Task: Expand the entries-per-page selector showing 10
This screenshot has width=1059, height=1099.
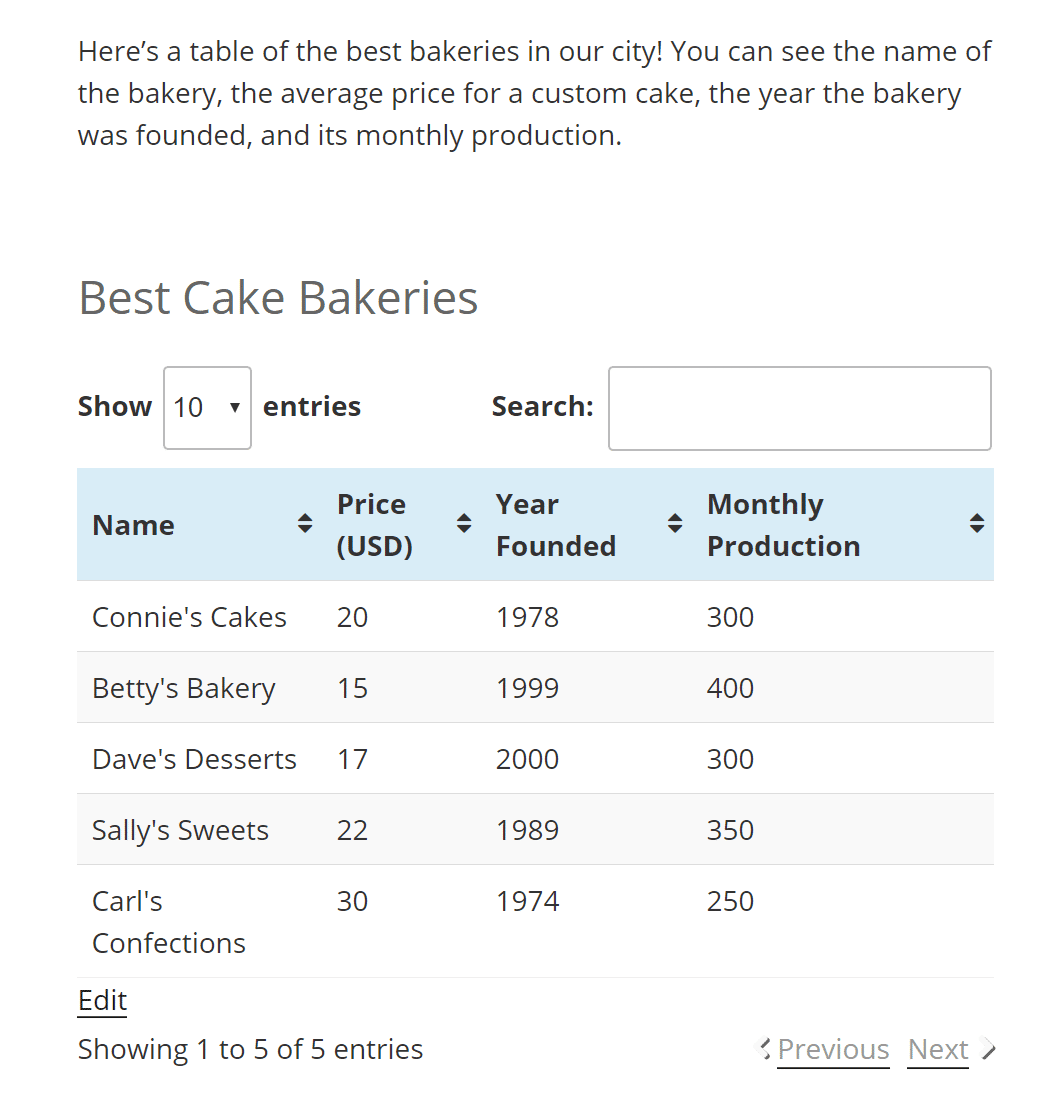Action: [207, 407]
